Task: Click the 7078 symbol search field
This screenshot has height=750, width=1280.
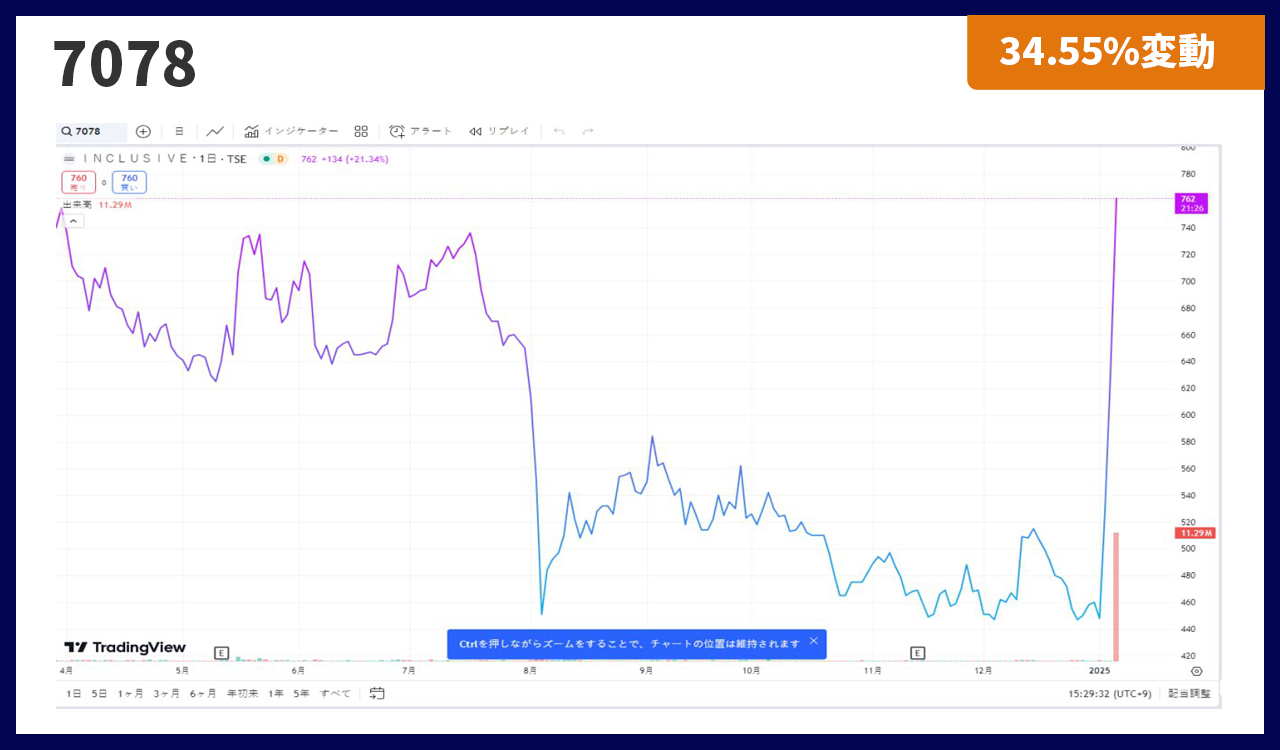Action: (92, 131)
